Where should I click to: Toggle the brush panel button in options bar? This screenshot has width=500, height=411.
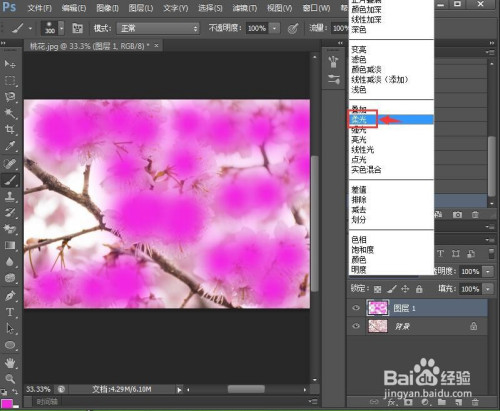(77, 29)
